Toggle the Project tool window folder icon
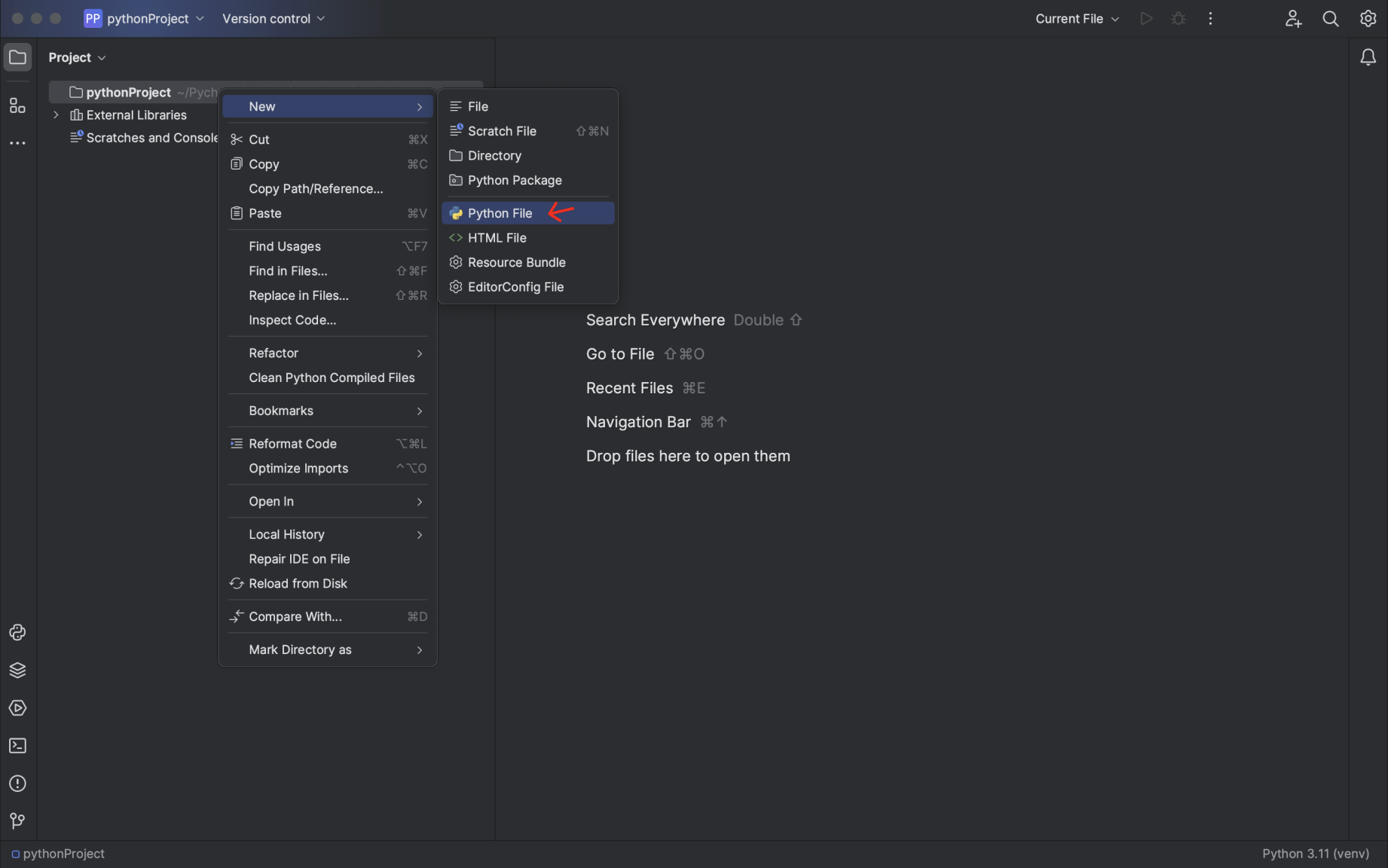1388x868 pixels. coord(17,57)
